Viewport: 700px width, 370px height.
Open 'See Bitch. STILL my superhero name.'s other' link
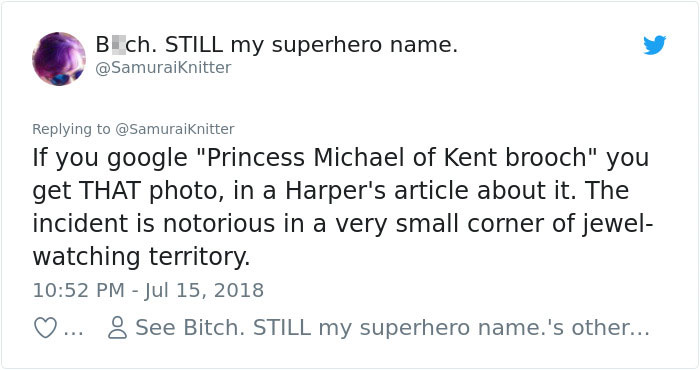click(x=392, y=328)
